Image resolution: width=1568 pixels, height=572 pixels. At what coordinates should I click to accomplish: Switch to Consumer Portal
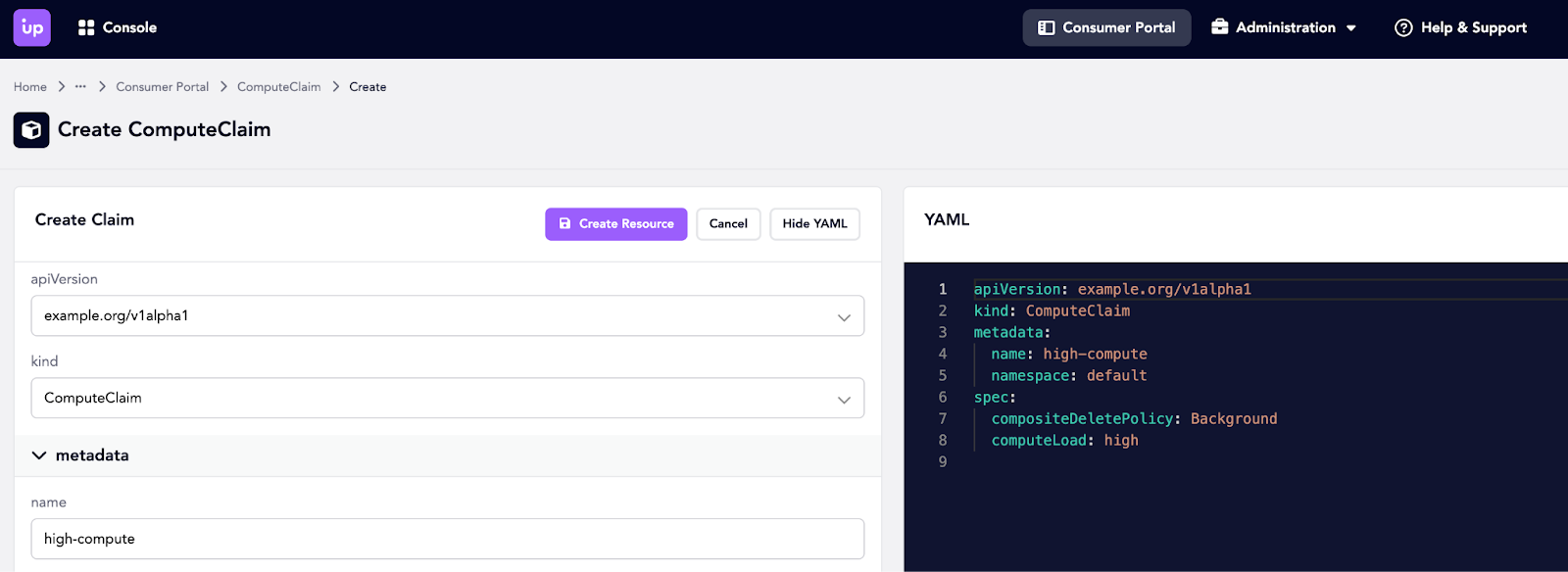coord(1106,27)
